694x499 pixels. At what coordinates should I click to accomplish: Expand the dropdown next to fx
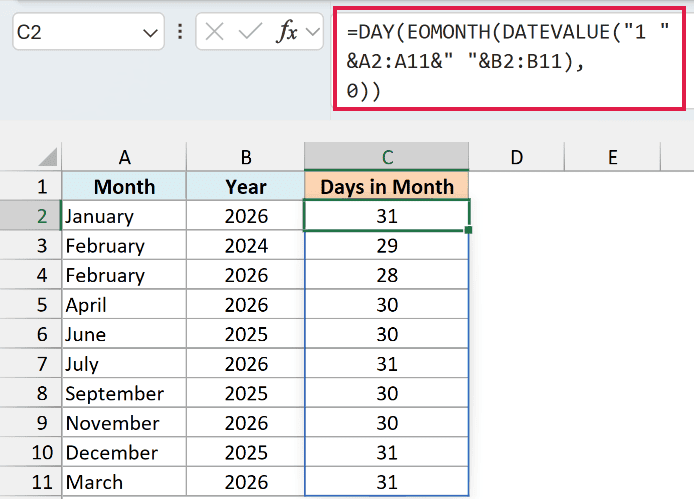[312, 32]
